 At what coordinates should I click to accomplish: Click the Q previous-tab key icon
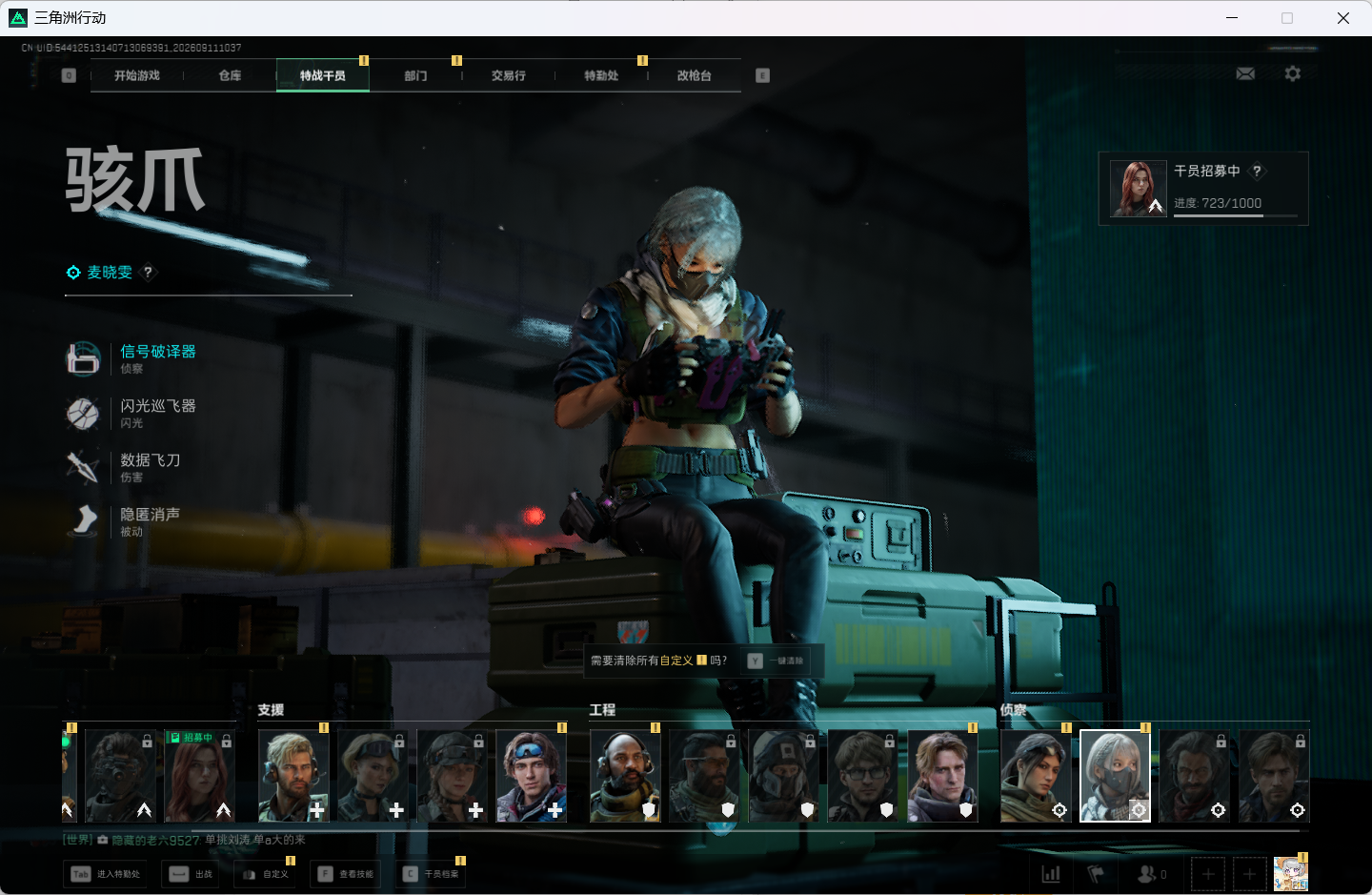69,75
